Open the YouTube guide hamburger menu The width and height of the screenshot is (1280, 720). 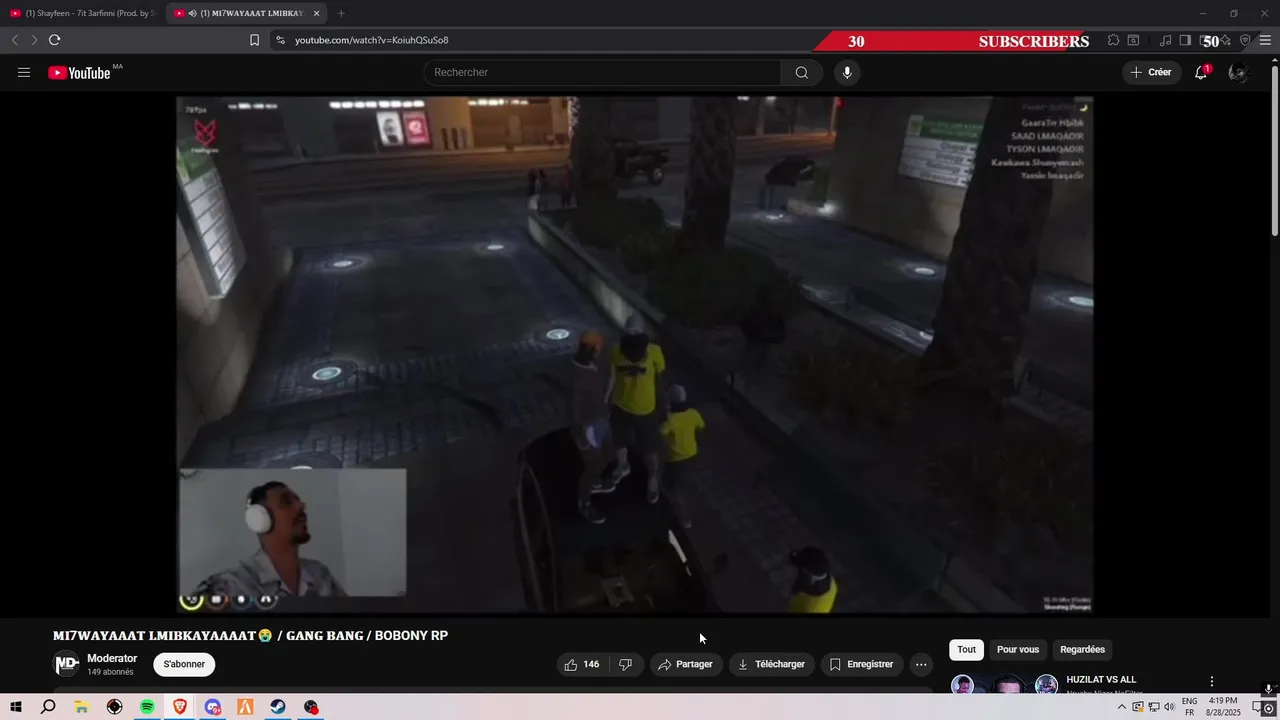coord(24,73)
